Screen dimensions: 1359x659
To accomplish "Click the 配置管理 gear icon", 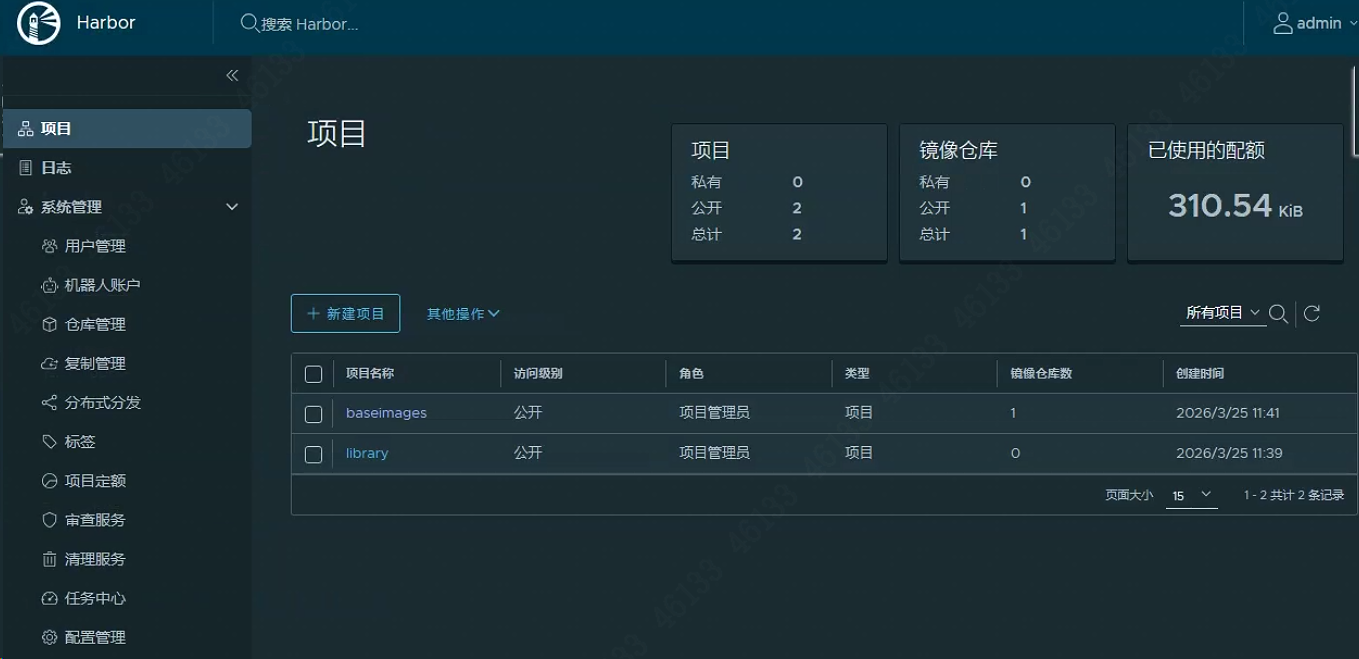I will [49, 637].
